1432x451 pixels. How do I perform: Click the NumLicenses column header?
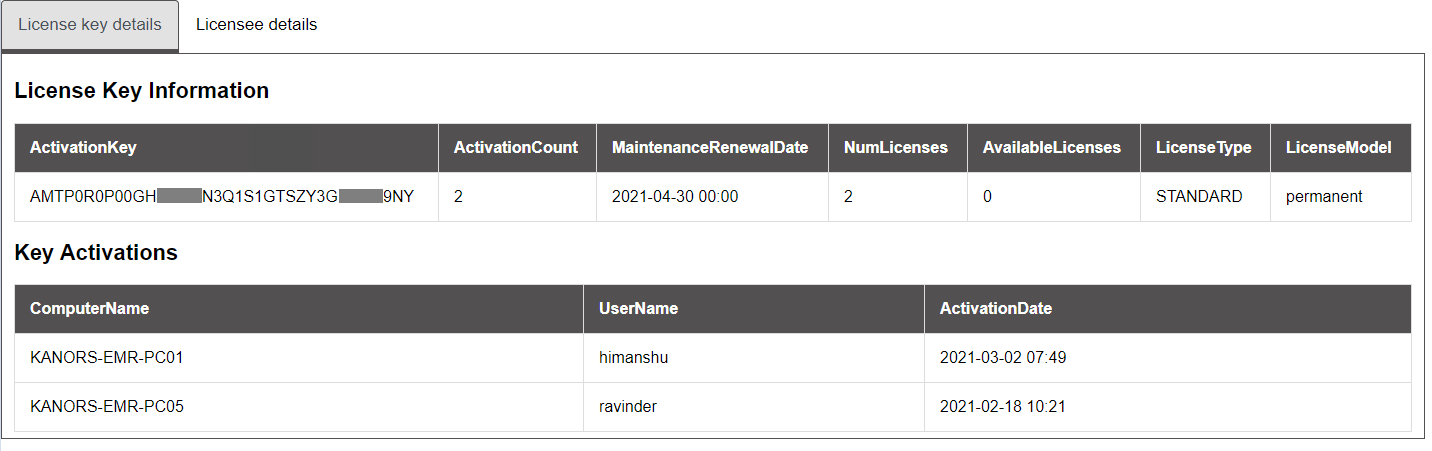898,148
